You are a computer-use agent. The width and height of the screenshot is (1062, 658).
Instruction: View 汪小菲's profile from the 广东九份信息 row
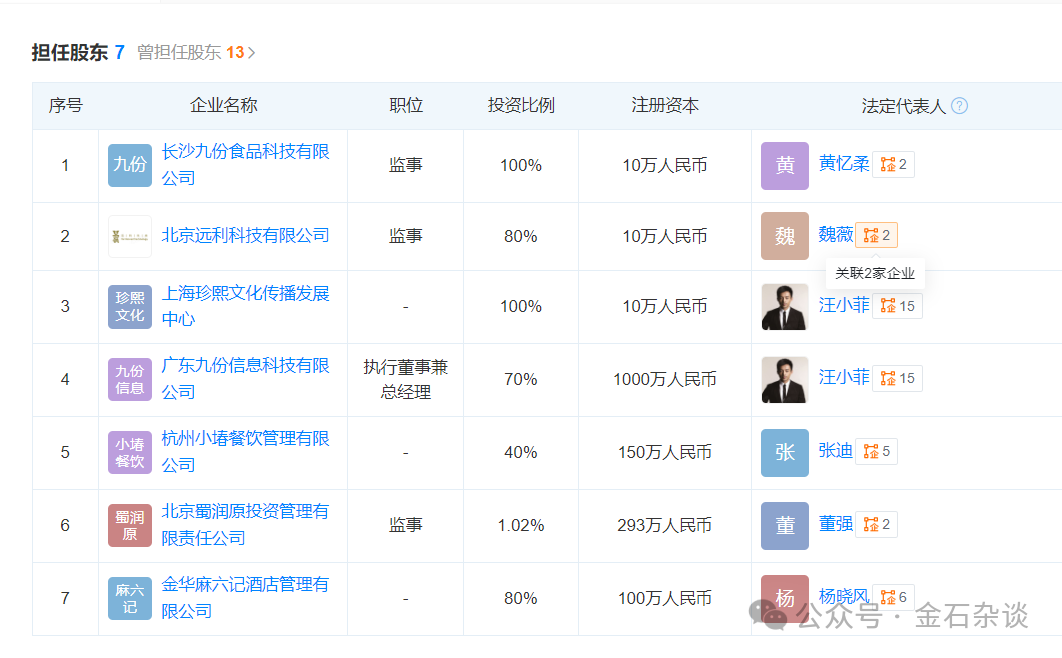pyautogui.click(x=844, y=377)
